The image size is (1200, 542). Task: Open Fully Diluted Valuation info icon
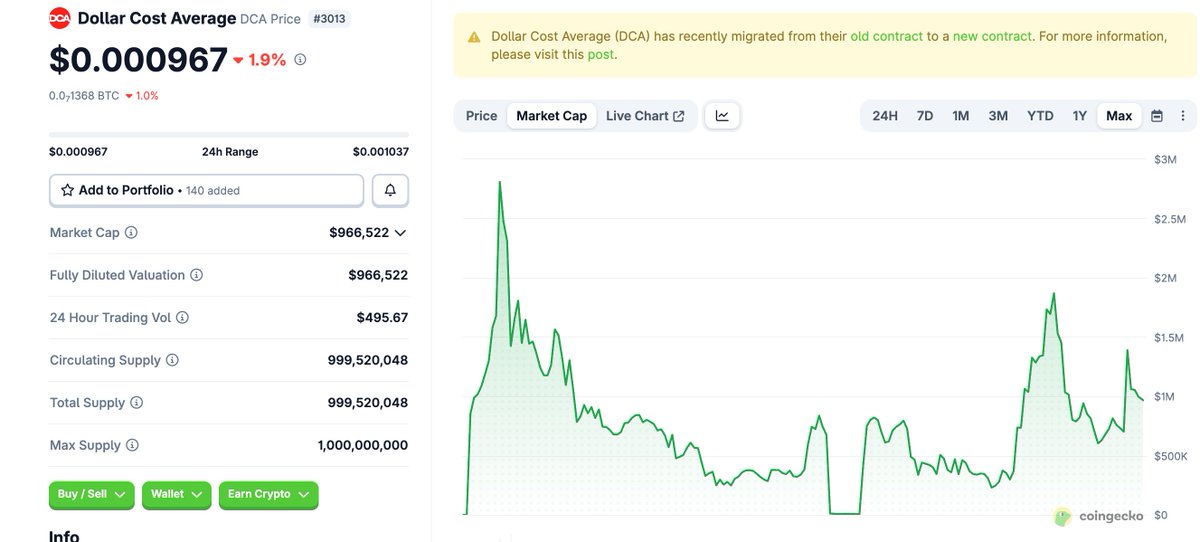click(x=196, y=275)
